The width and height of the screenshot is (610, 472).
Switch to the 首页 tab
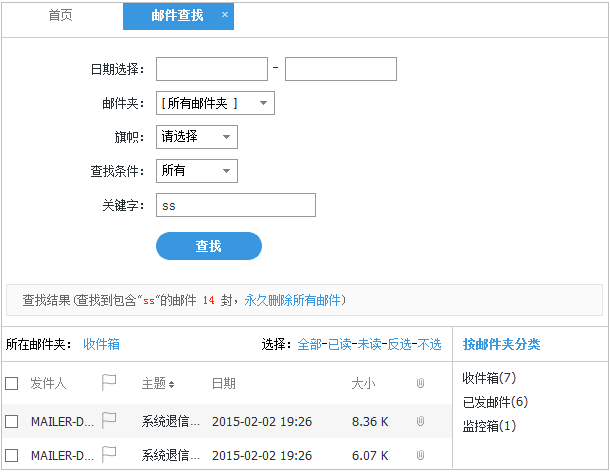[61, 16]
